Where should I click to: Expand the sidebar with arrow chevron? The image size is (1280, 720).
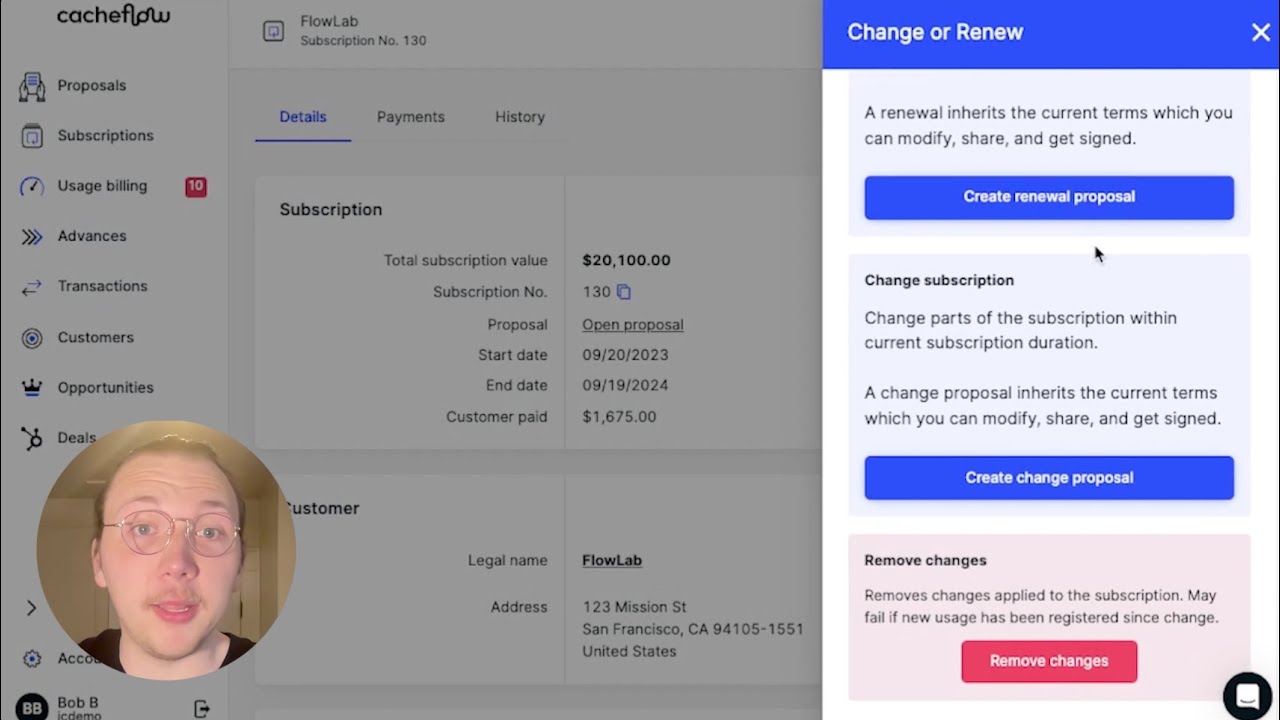tap(31, 608)
